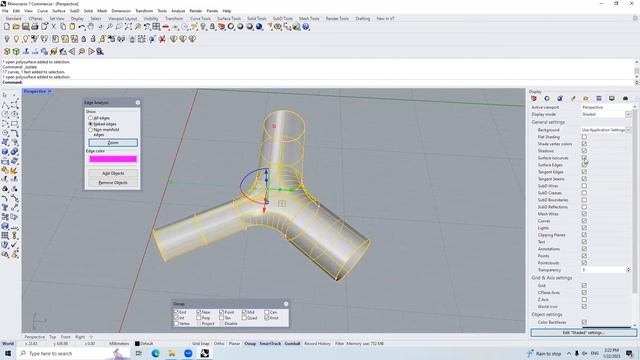The image size is (640, 360).
Task: Select the Naked edges radio button
Action: 91,124
